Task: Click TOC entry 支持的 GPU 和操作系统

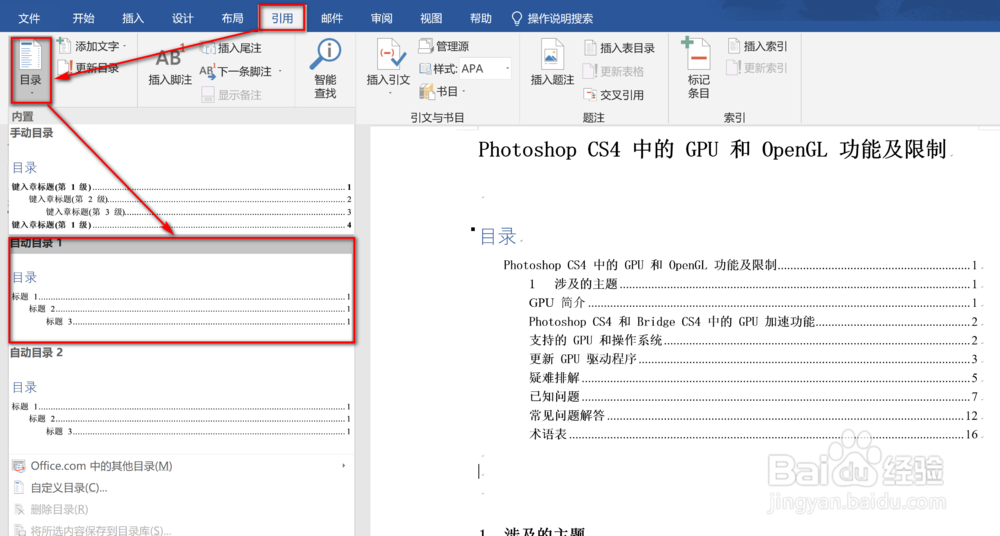Action: (x=752, y=340)
